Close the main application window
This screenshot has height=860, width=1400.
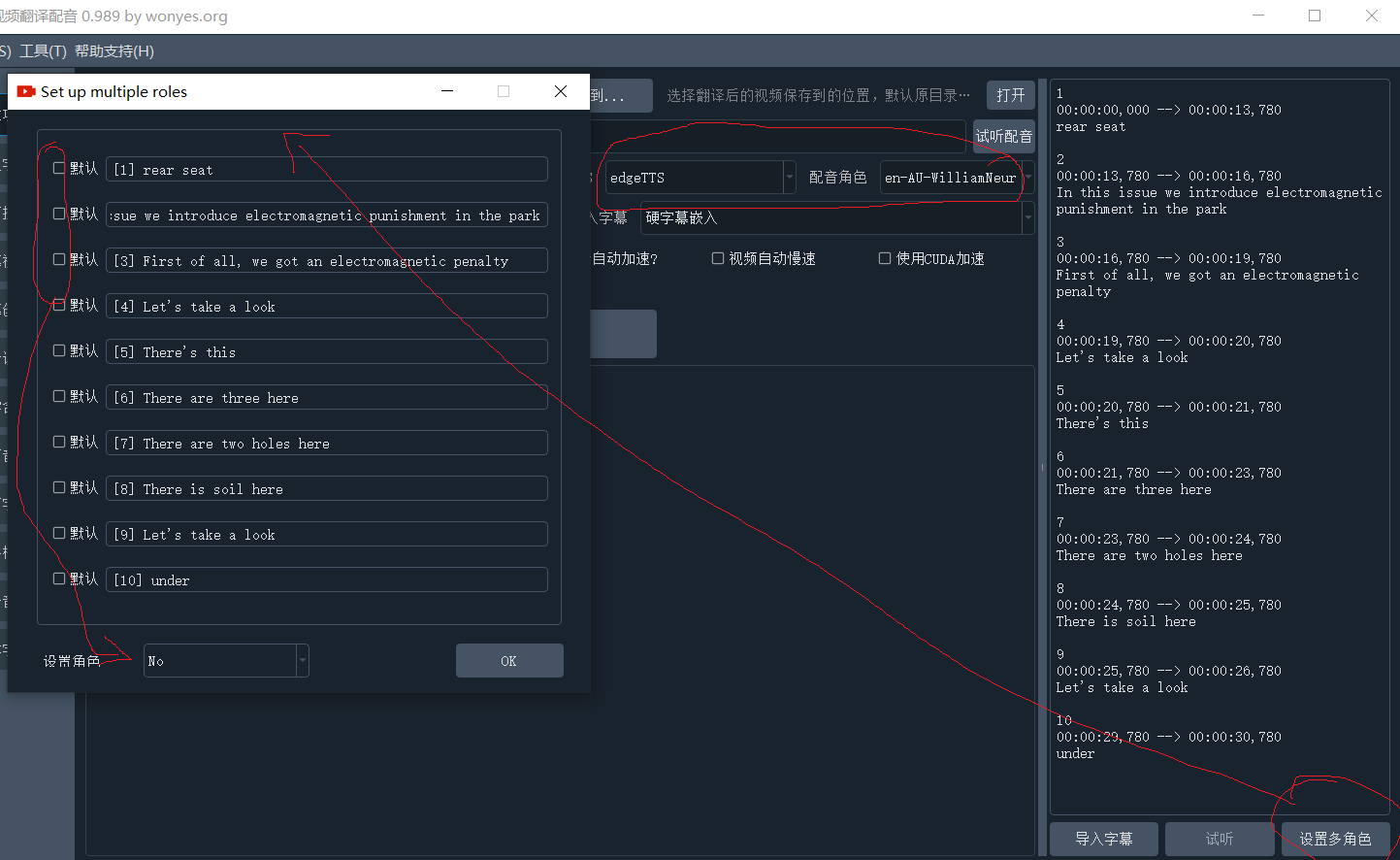point(1372,16)
